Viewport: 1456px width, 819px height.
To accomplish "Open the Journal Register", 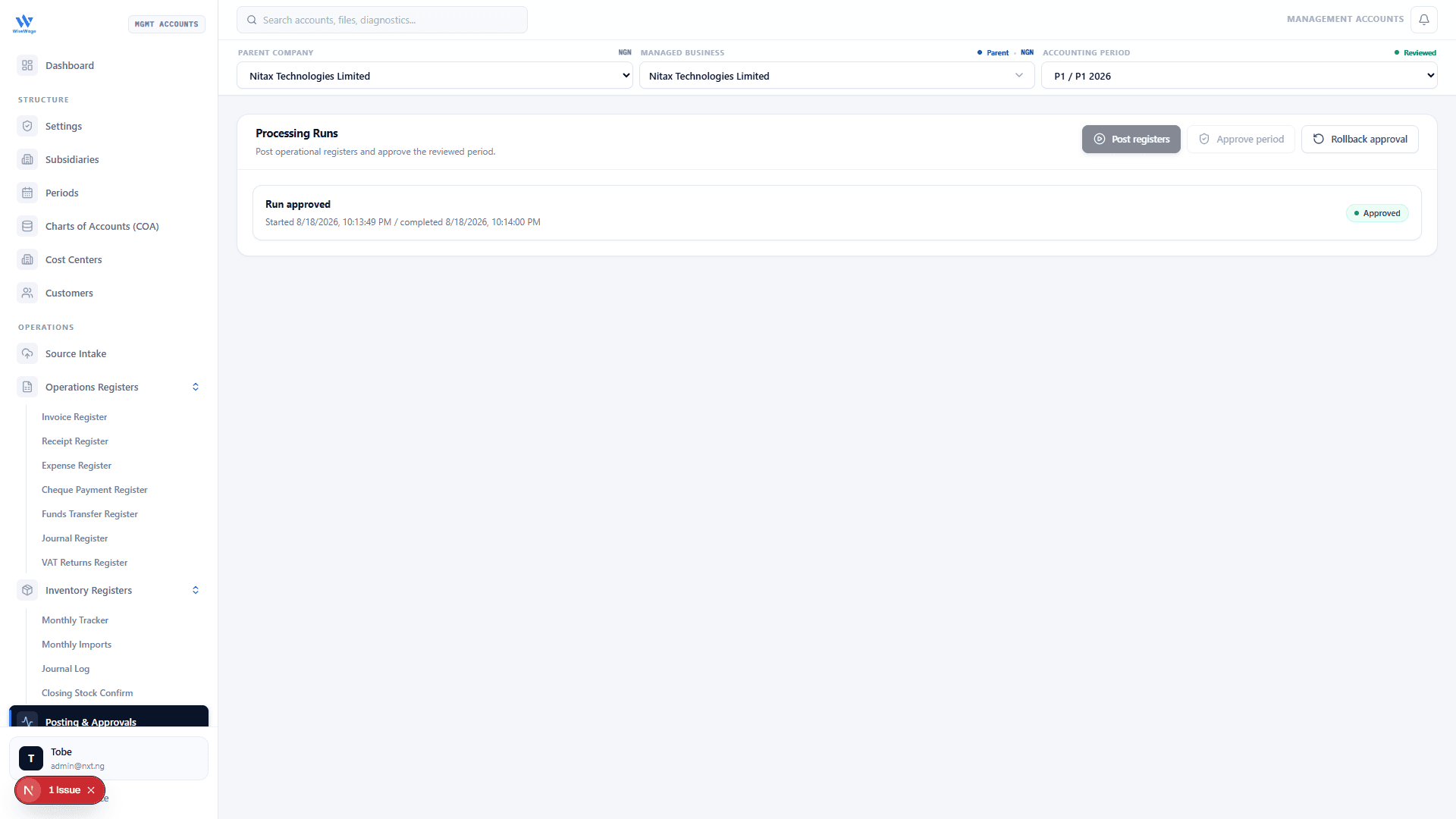I will point(75,538).
